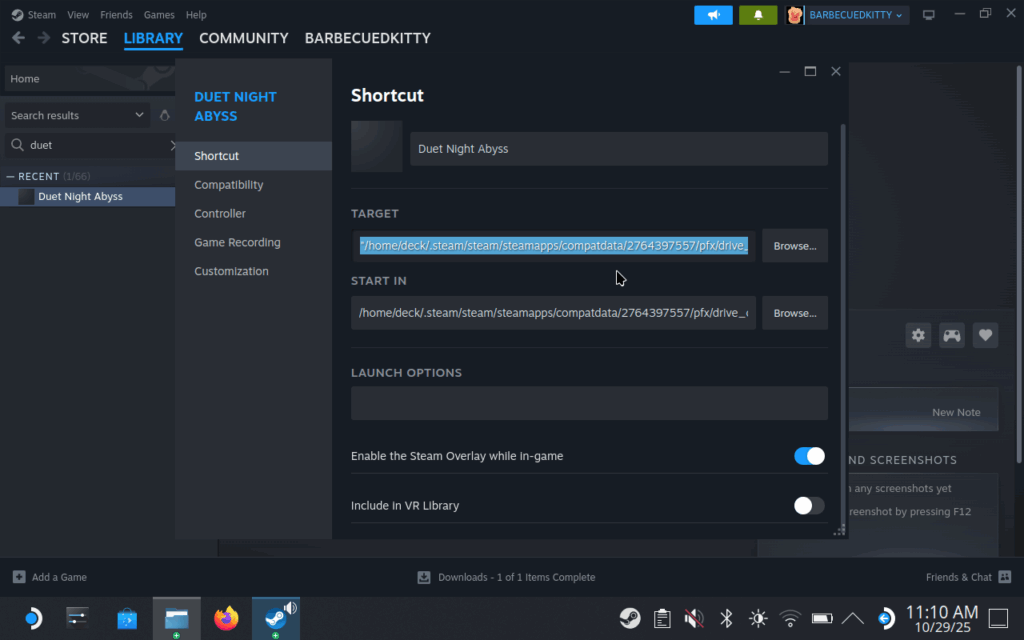Viewport: 1024px width, 640px height.
Task: Disable the Steam Overlay while in-game
Action: click(808, 456)
